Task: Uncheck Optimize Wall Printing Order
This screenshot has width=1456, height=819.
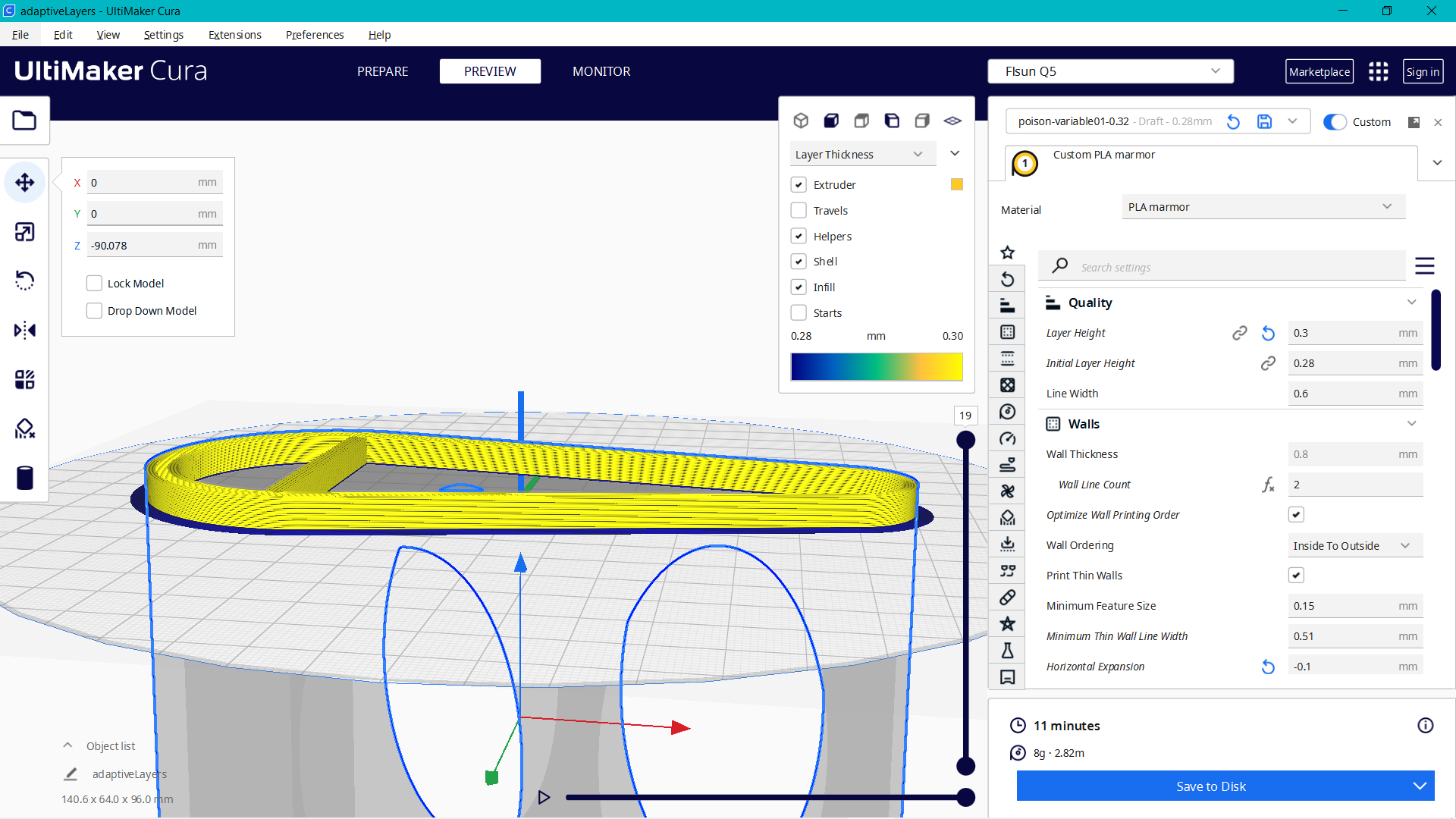Action: [x=1296, y=515]
